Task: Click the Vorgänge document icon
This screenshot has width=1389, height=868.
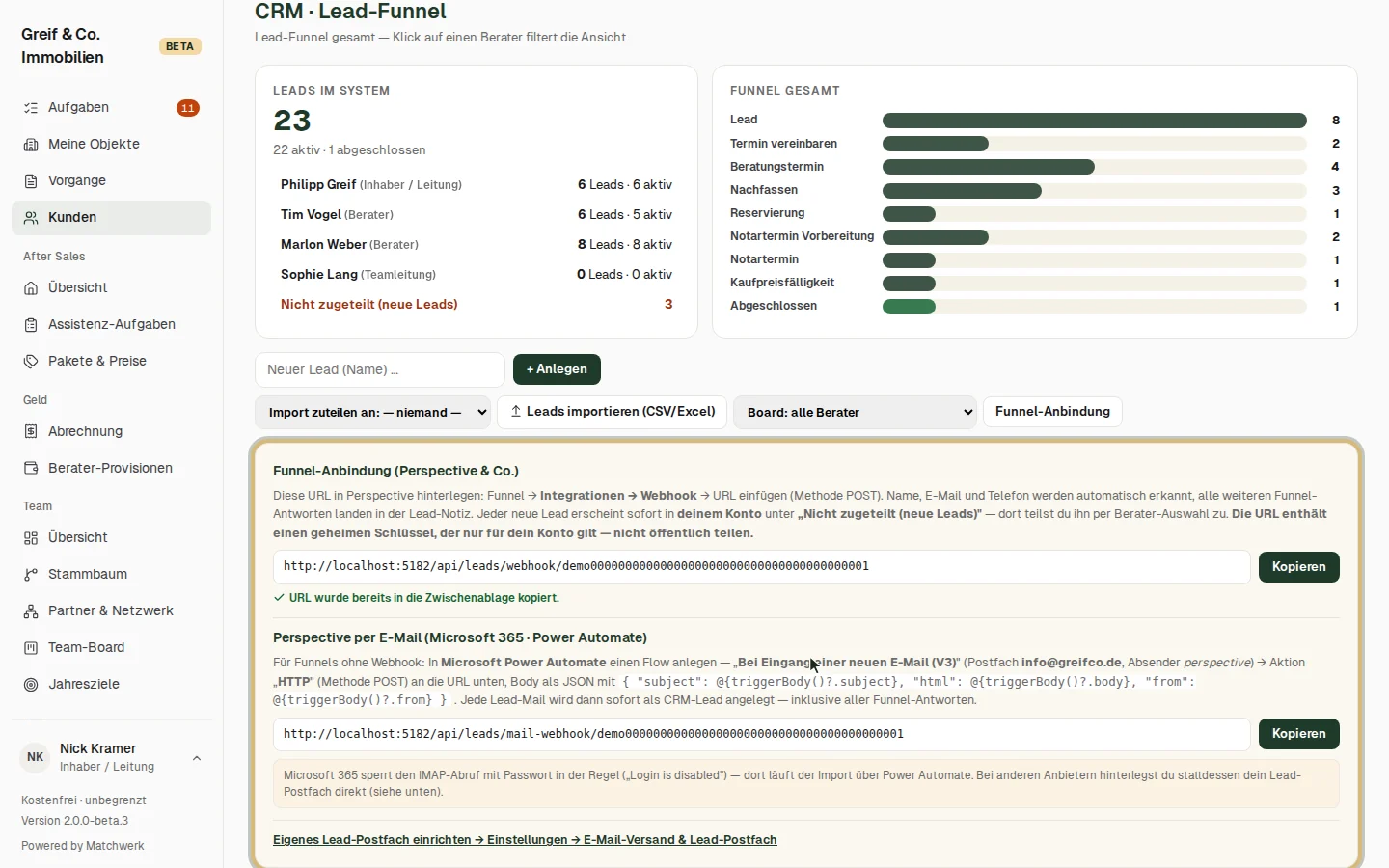Action: 31,181
